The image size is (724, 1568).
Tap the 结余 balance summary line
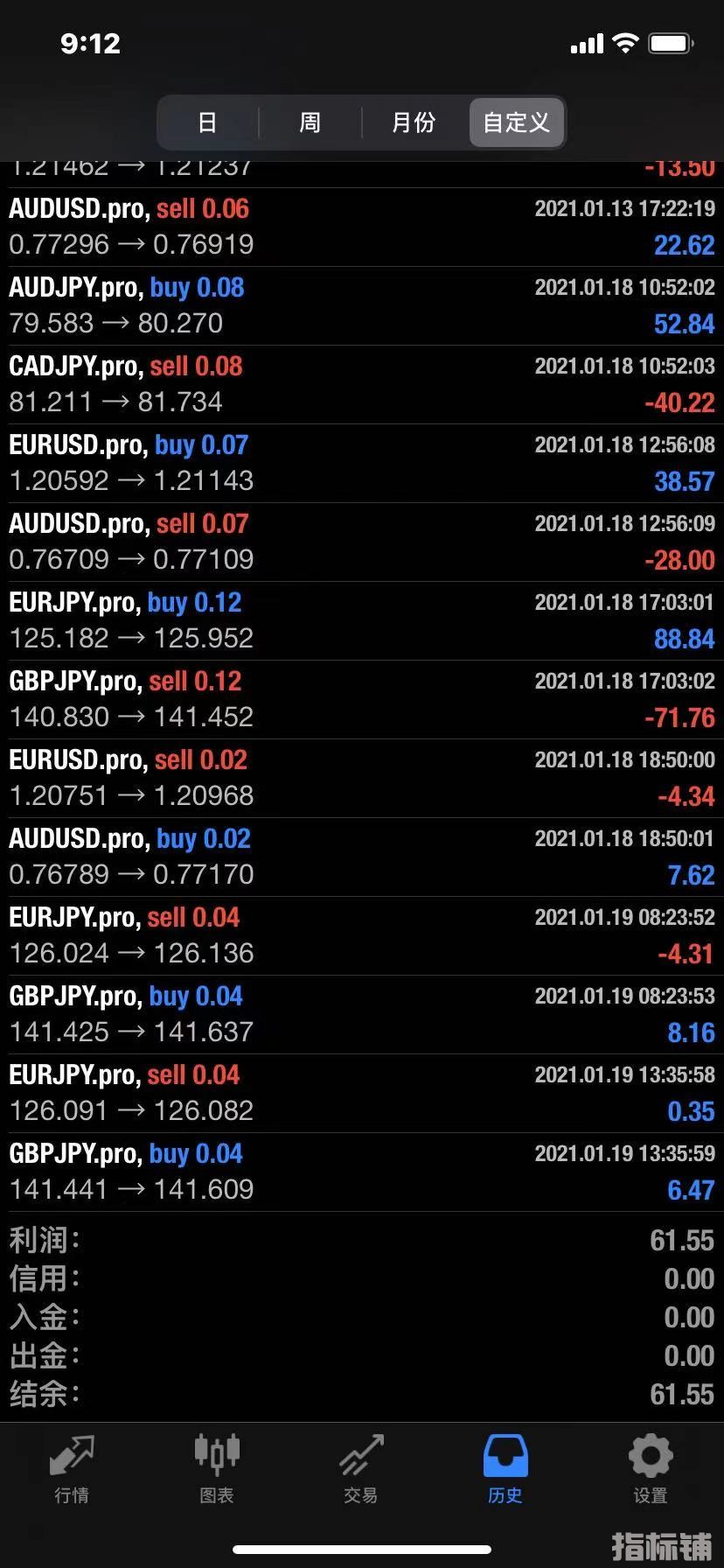tap(362, 1395)
